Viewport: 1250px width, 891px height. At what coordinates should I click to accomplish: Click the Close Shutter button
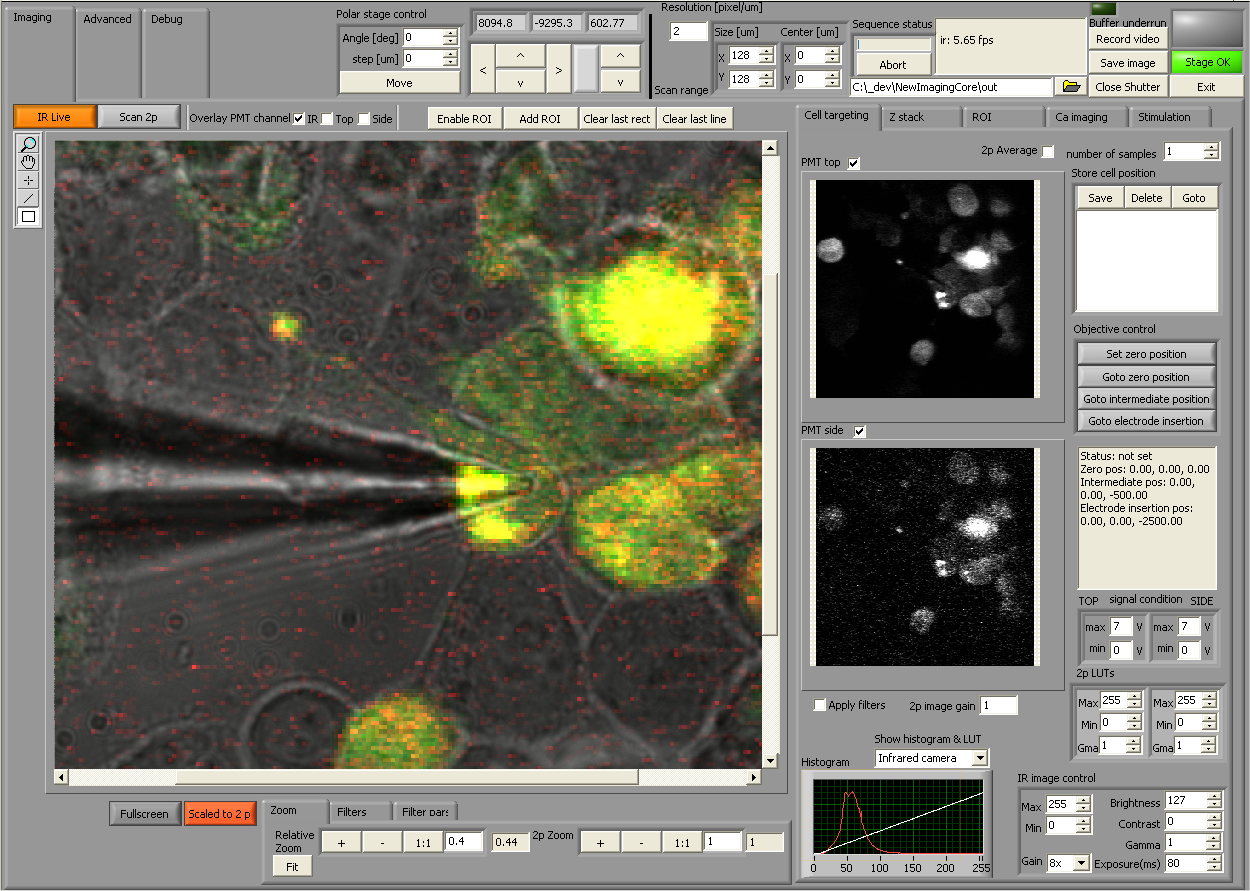click(1127, 87)
